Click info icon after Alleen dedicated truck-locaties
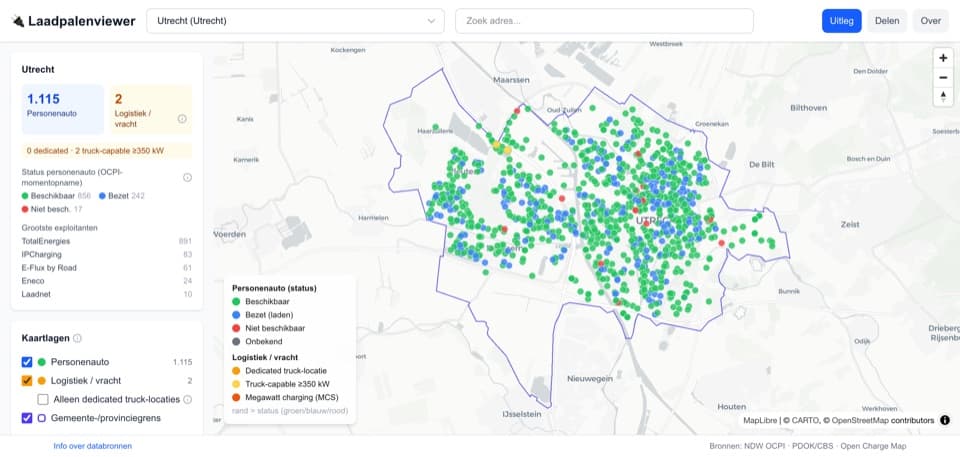This screenshot has height=457, width=960. [187, 399]
